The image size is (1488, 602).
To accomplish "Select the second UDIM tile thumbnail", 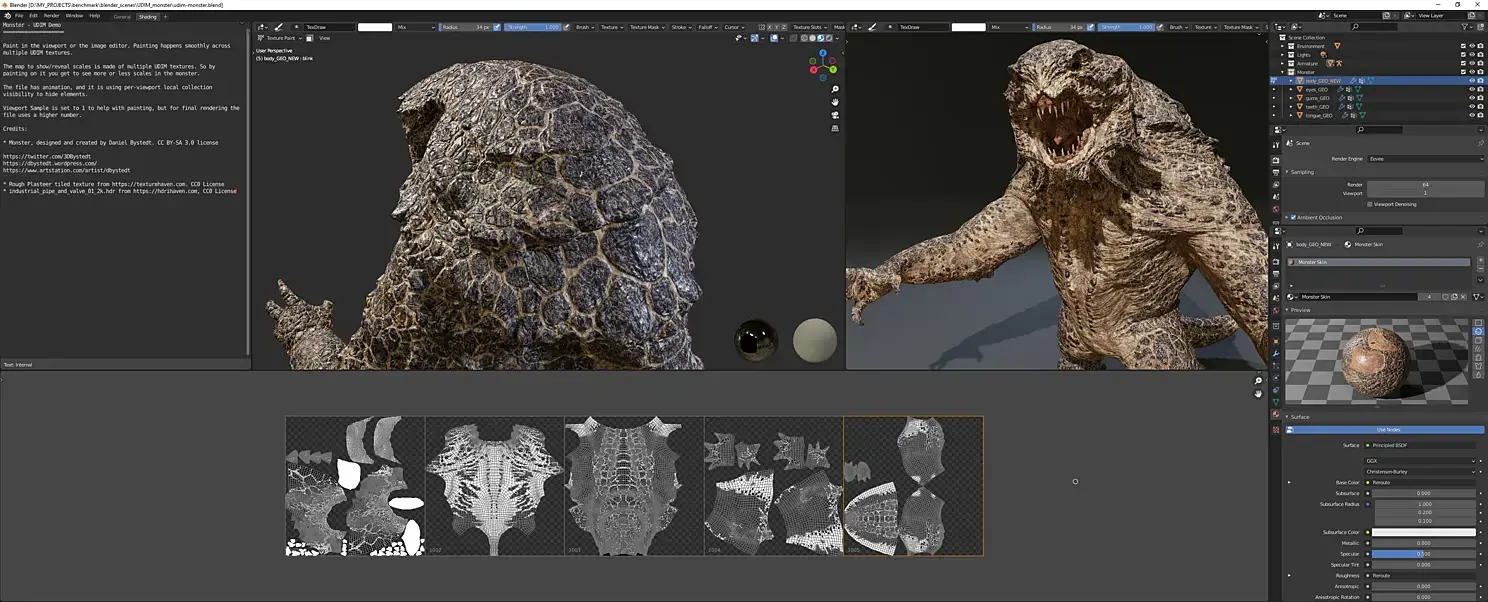I will pos(494,486).
